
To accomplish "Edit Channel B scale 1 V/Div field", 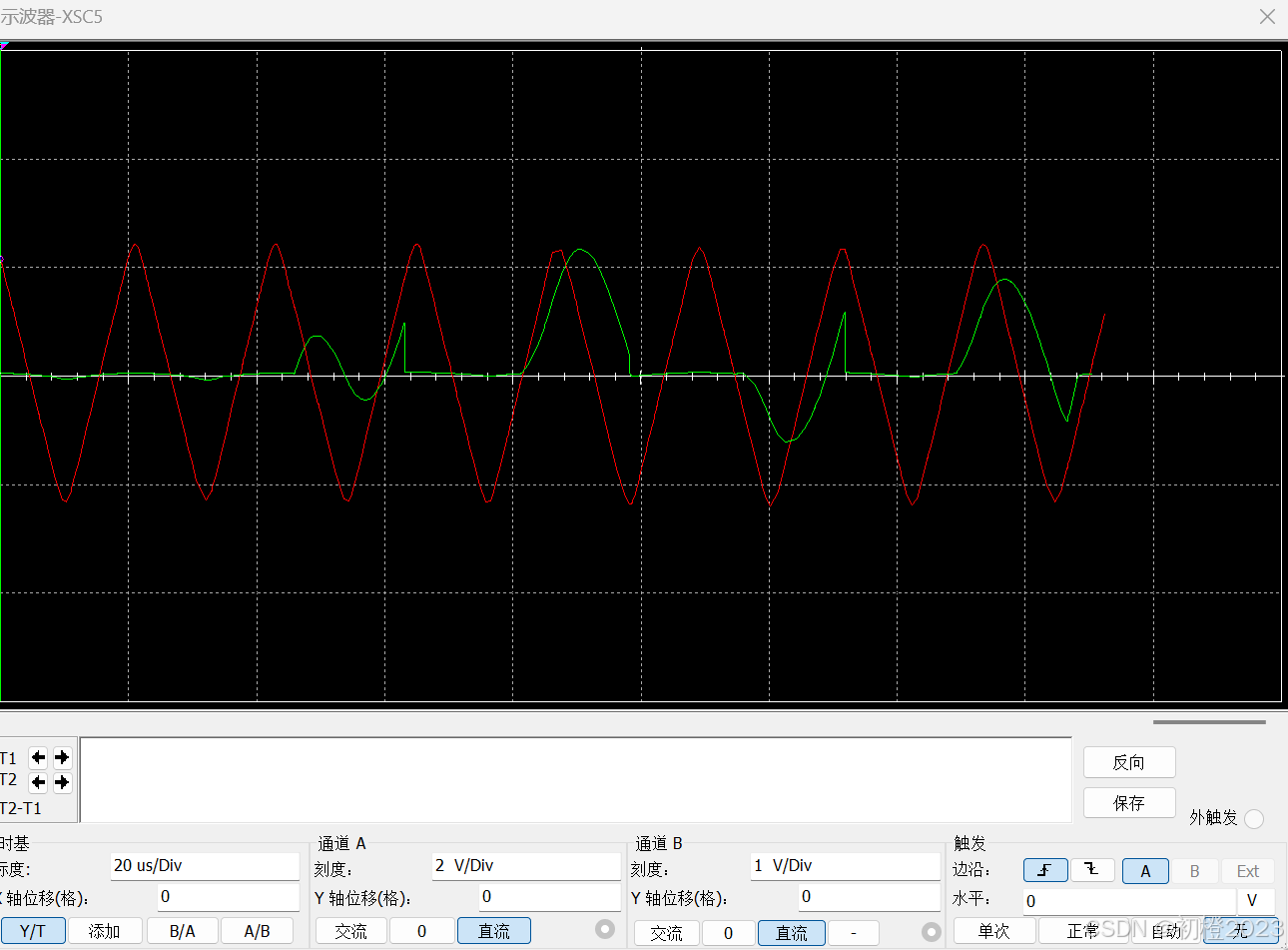I will 845,866.
